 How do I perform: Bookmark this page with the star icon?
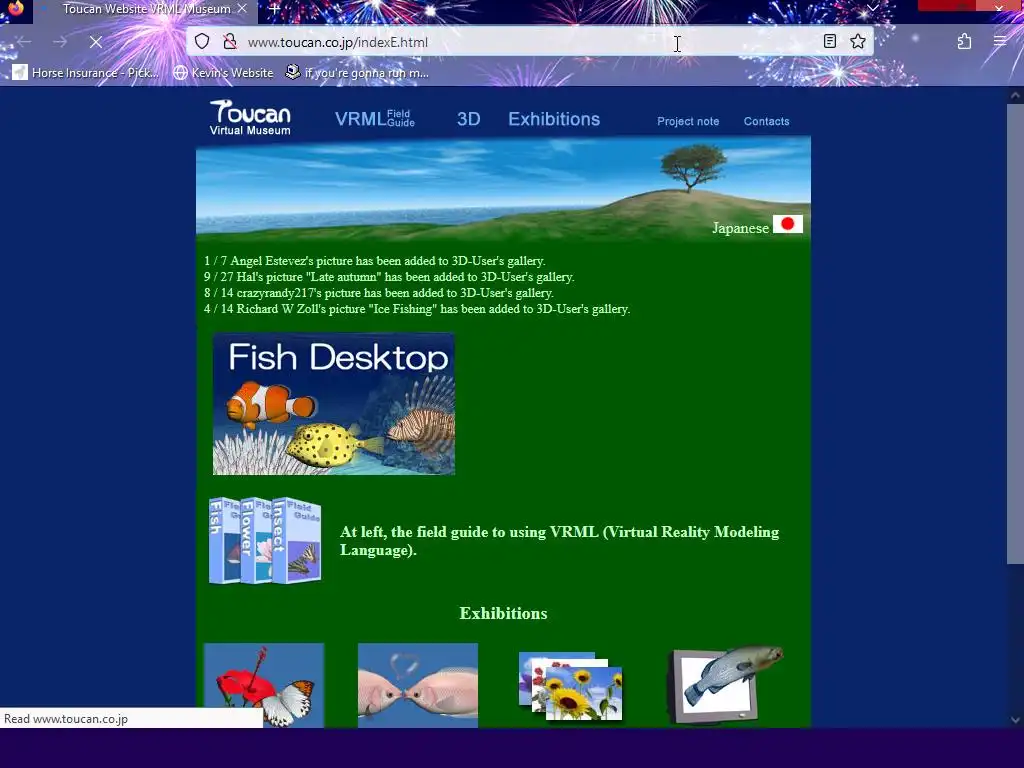[x=858, y=42]
